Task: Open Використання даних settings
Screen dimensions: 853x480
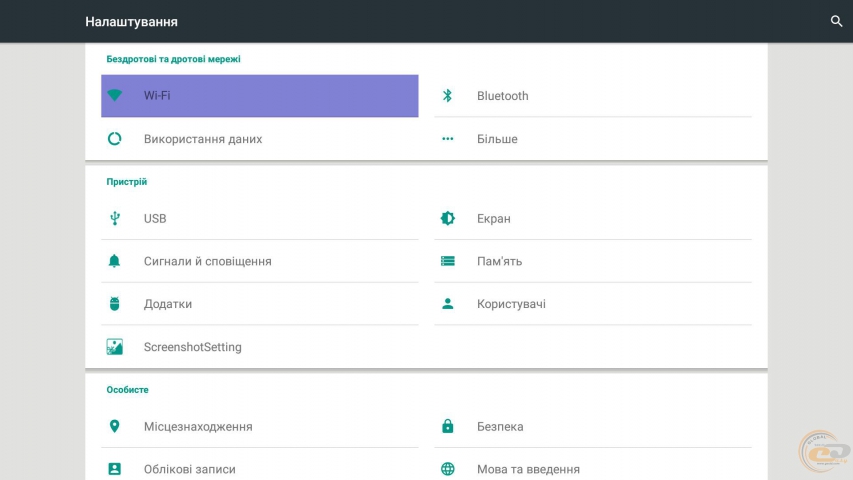Action: (x=203, y=139)
